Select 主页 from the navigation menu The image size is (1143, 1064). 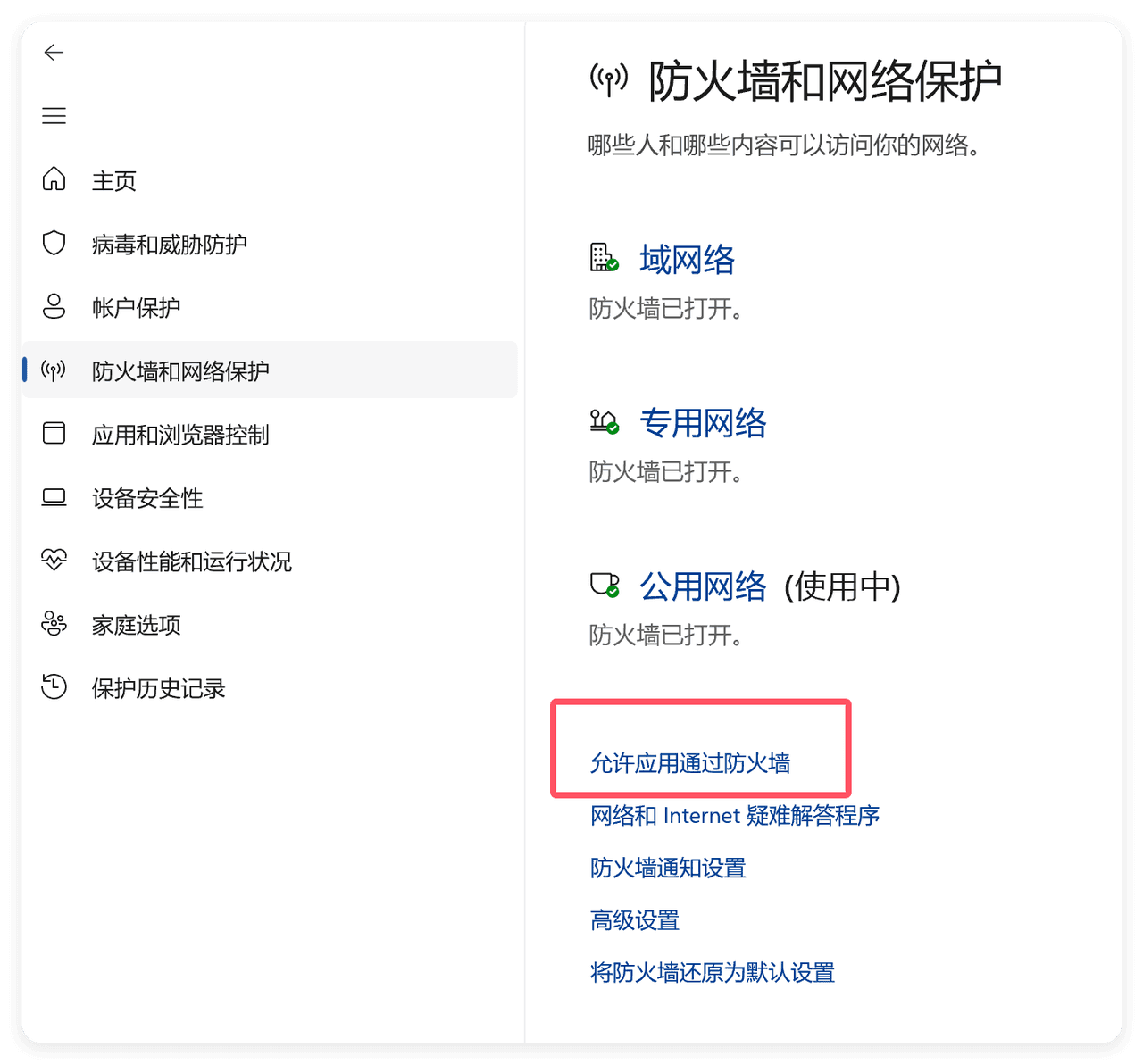point(114,180)
